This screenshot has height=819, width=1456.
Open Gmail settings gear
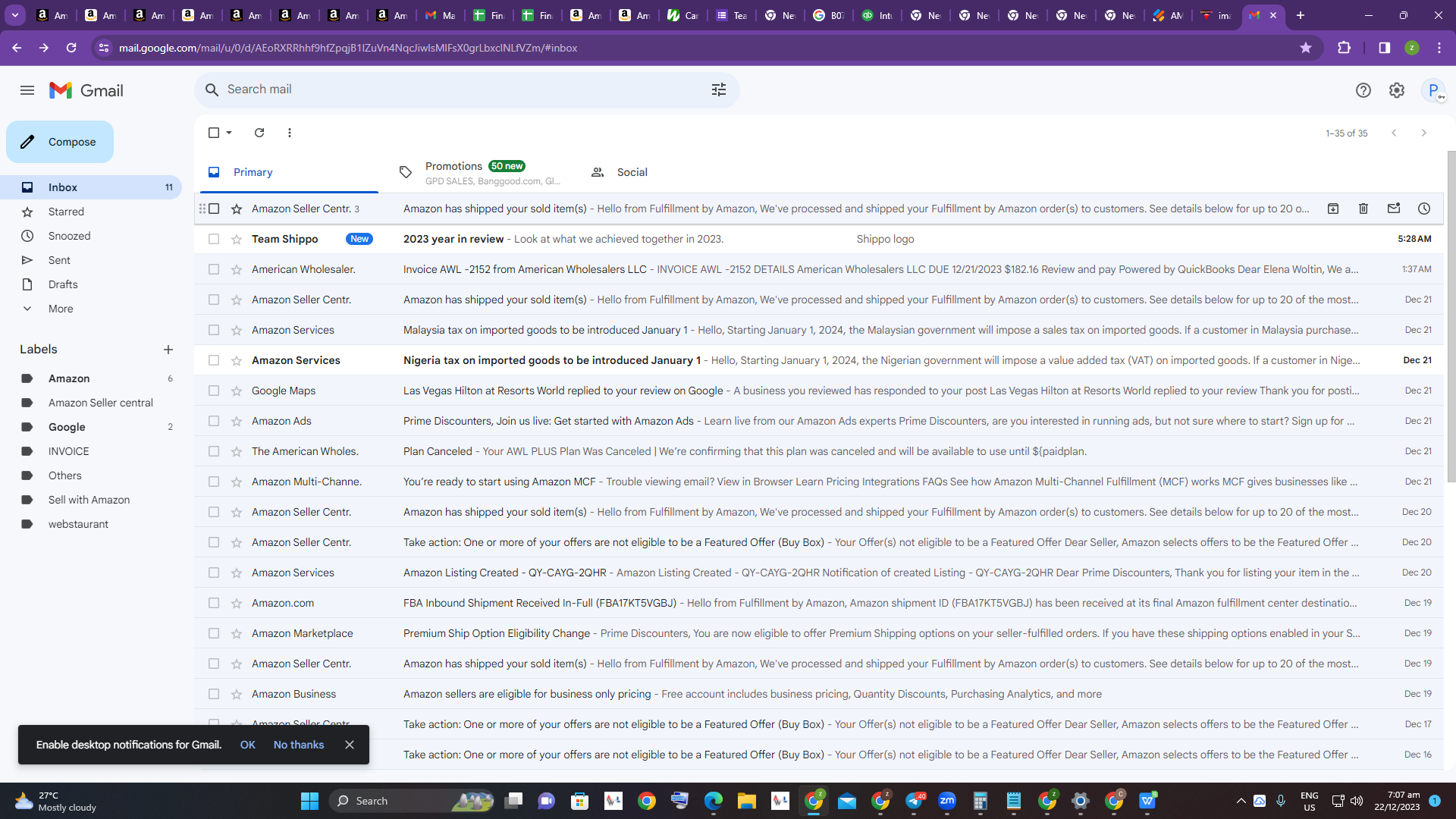1396,90
